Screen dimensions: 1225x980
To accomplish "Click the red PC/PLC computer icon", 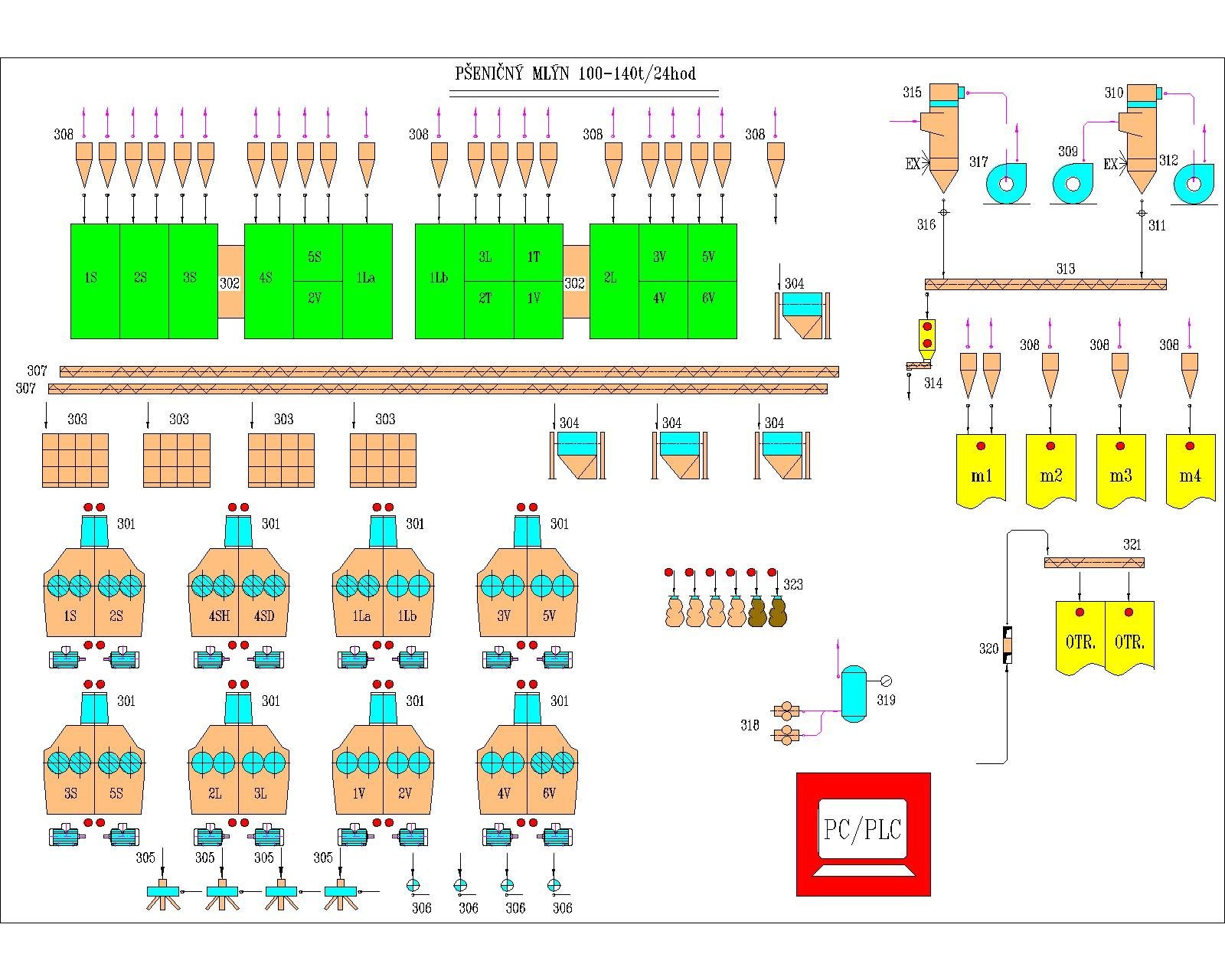I will [863, 834].
